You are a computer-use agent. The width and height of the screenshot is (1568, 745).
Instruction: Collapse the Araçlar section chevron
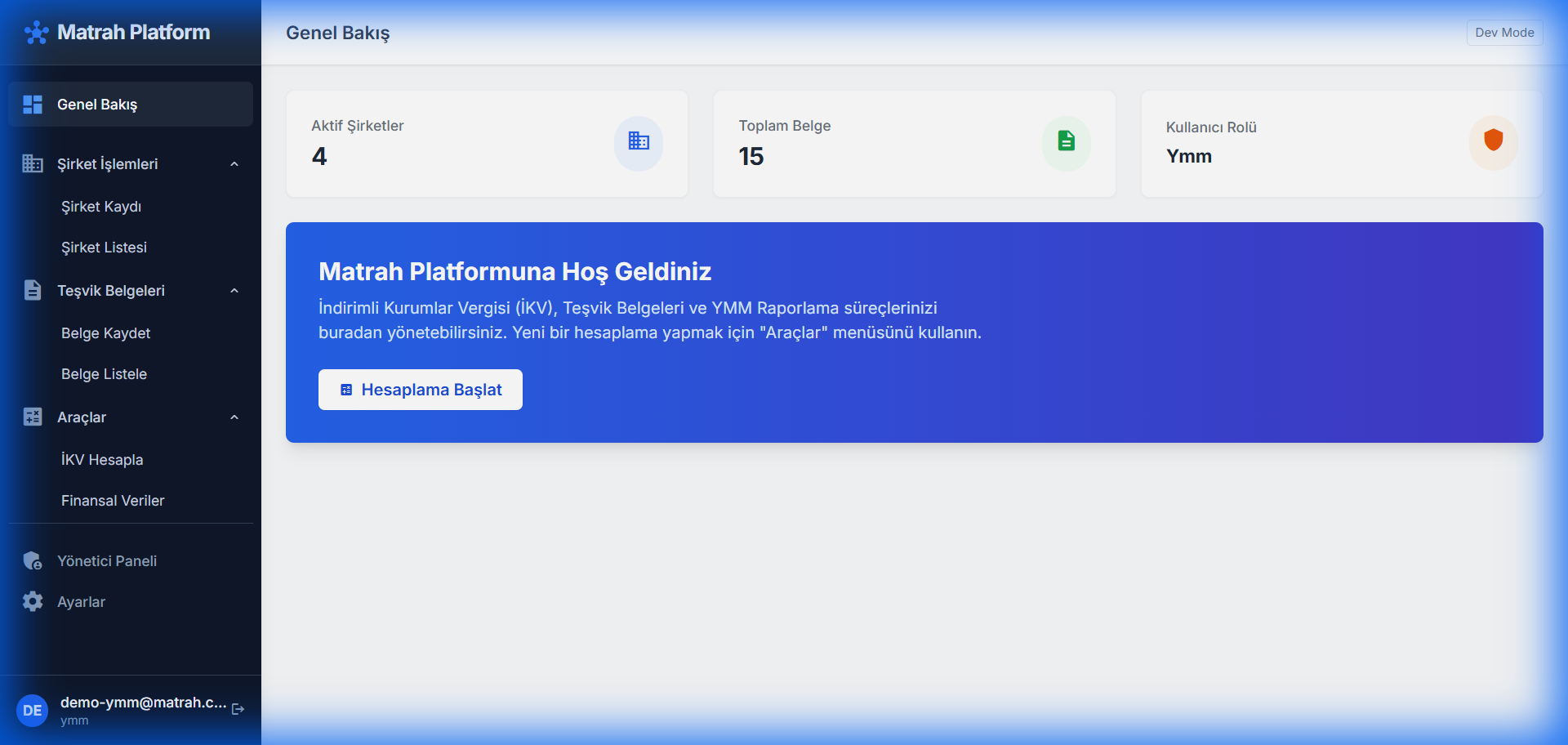click(x=234, y=417)
